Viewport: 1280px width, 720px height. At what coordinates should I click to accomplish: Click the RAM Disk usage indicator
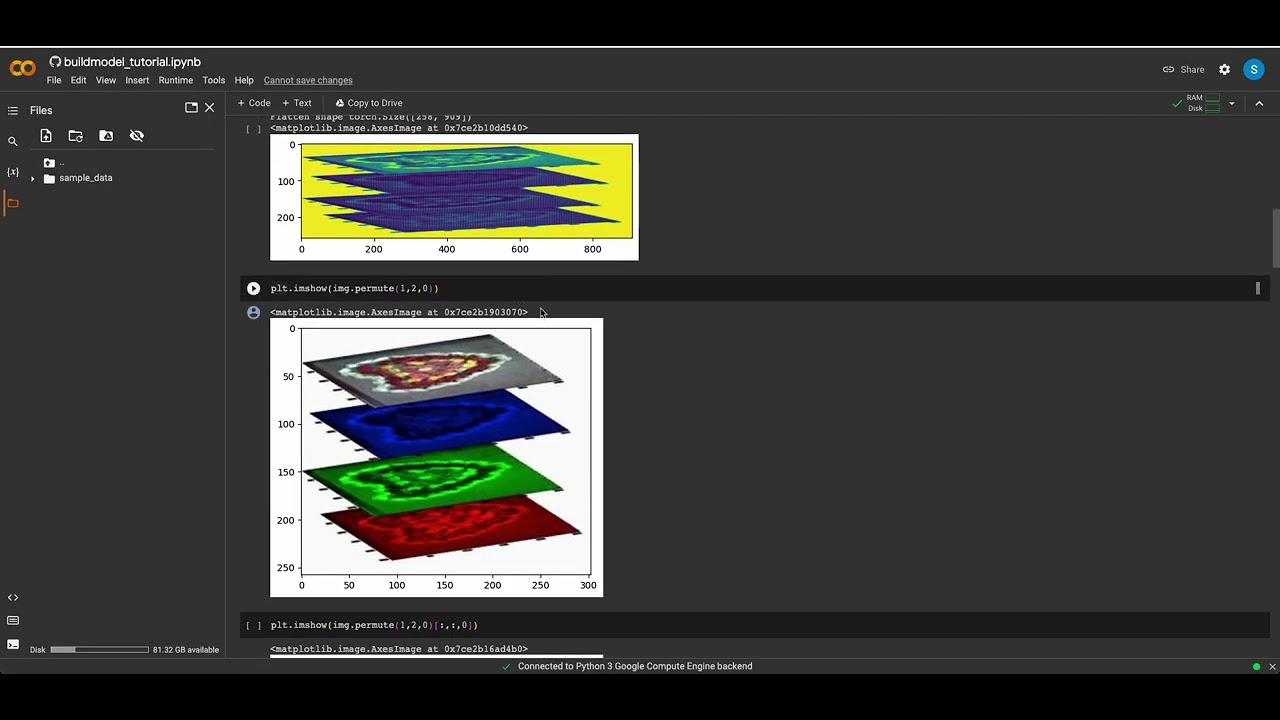point(1204,103)
